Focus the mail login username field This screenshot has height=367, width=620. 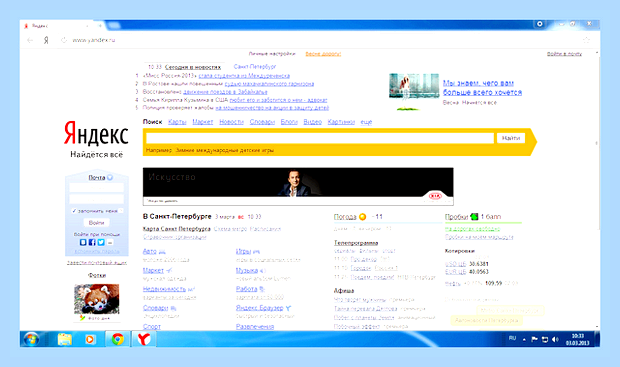click(96, 187)
